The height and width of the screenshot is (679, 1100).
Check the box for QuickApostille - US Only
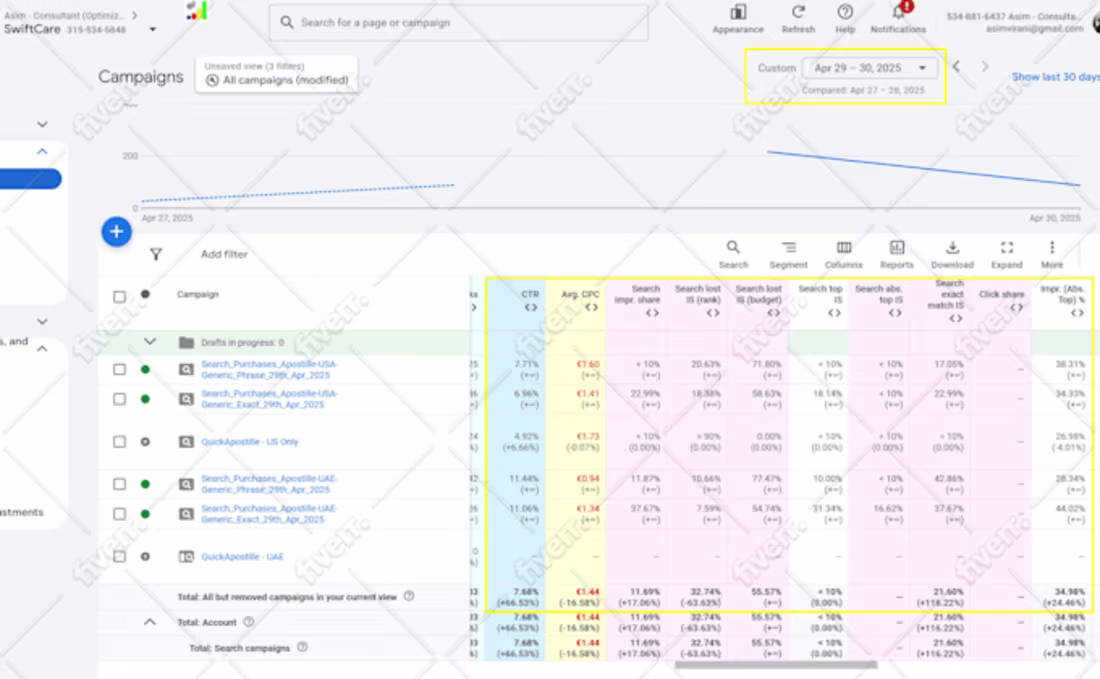(x=119, y=441)
